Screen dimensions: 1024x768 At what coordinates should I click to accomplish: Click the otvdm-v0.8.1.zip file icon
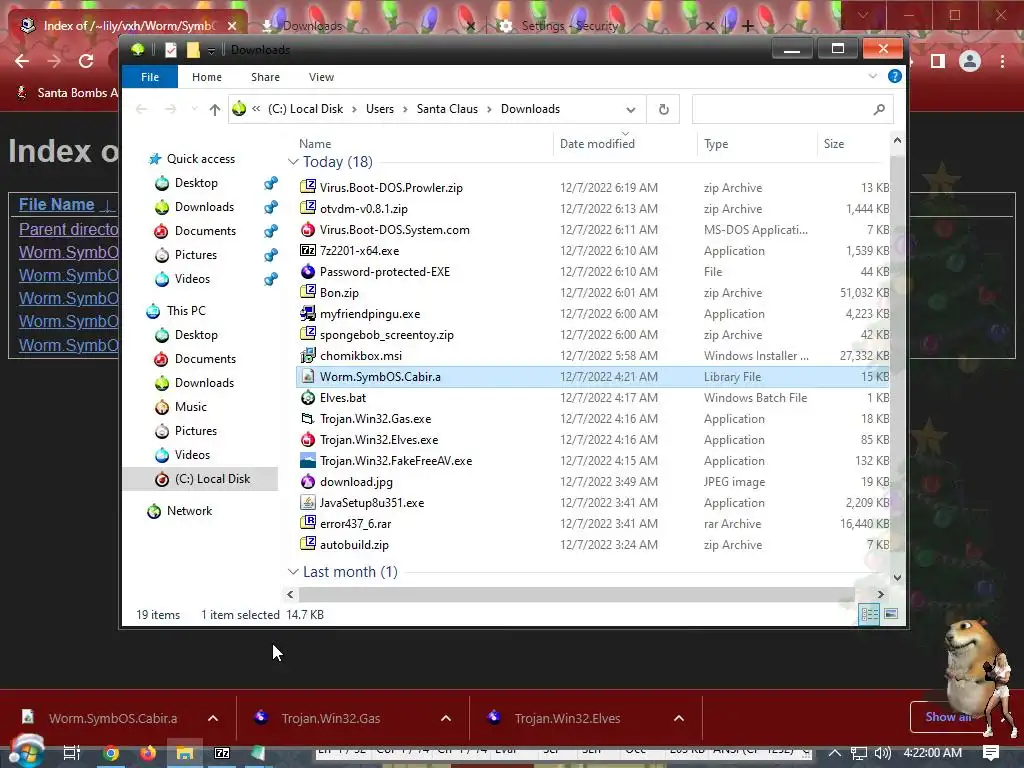[x=308, y=208]
